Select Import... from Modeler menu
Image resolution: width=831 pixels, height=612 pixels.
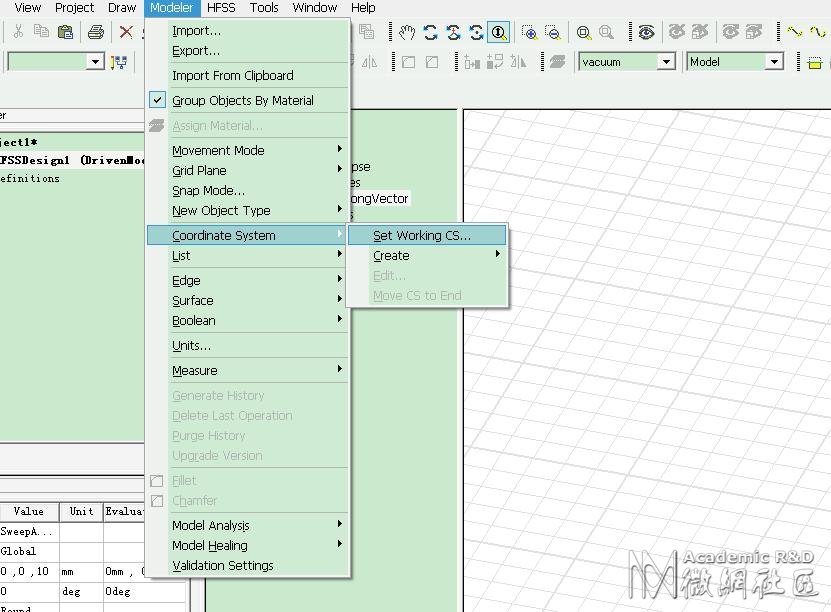pyautogui.click(x=247, y=31)
